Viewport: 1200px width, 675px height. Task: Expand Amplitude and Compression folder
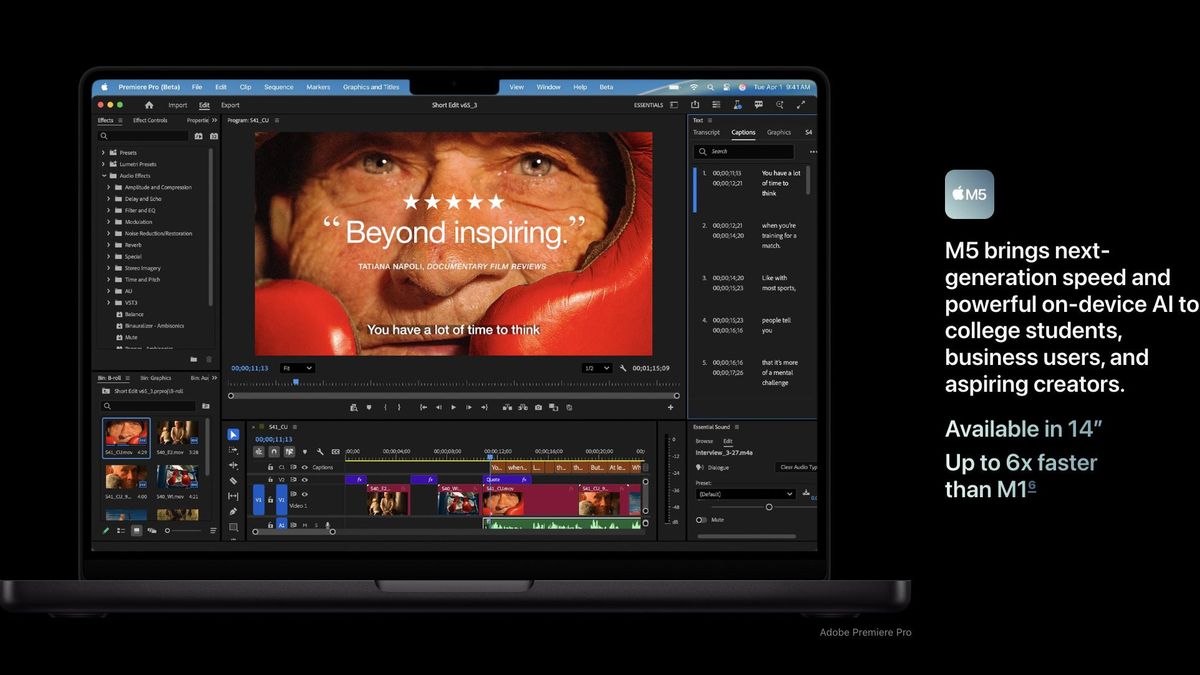click(x=109, y=187)
